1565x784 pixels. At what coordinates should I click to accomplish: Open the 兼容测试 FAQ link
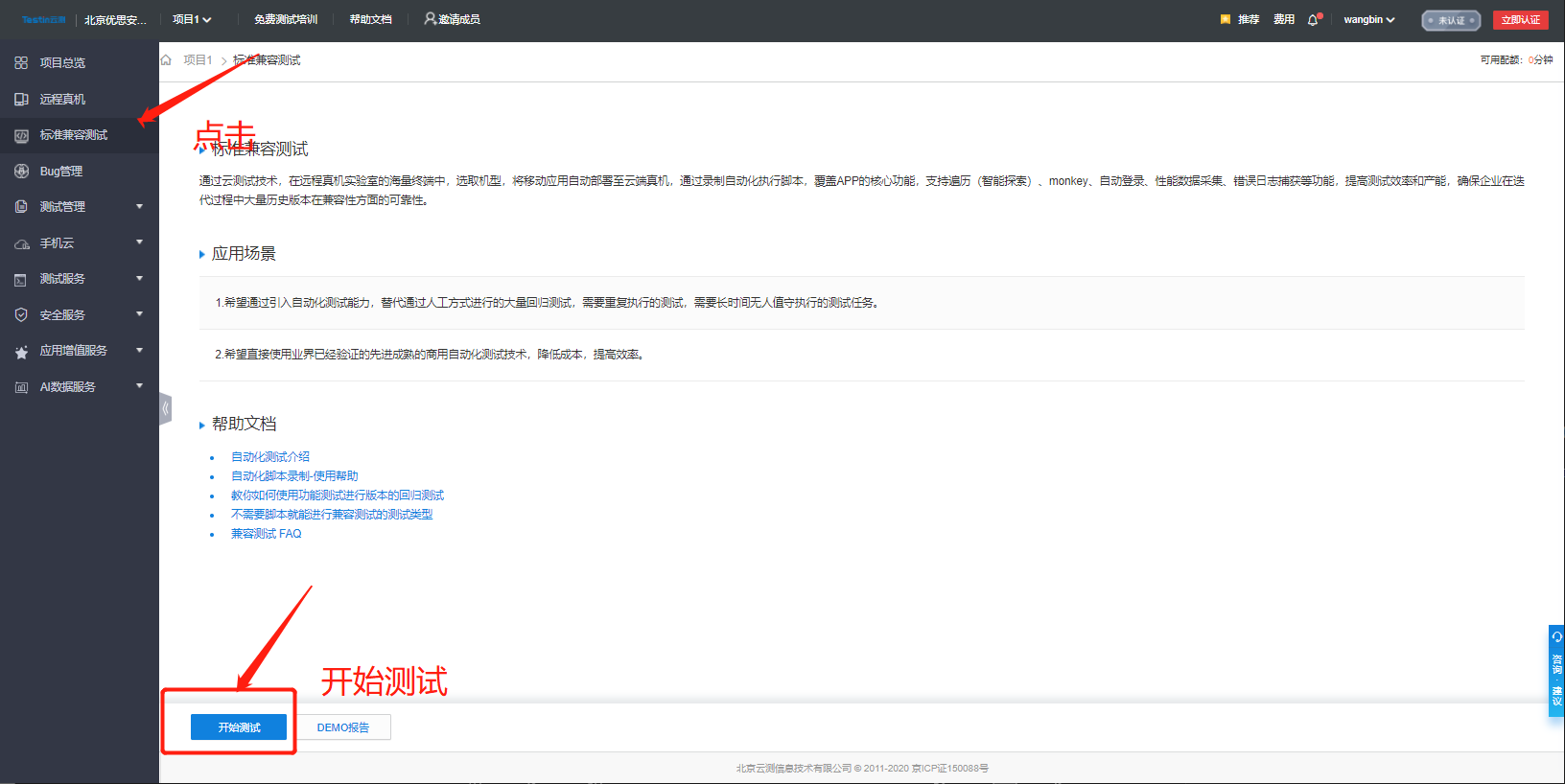pos(267,534)
